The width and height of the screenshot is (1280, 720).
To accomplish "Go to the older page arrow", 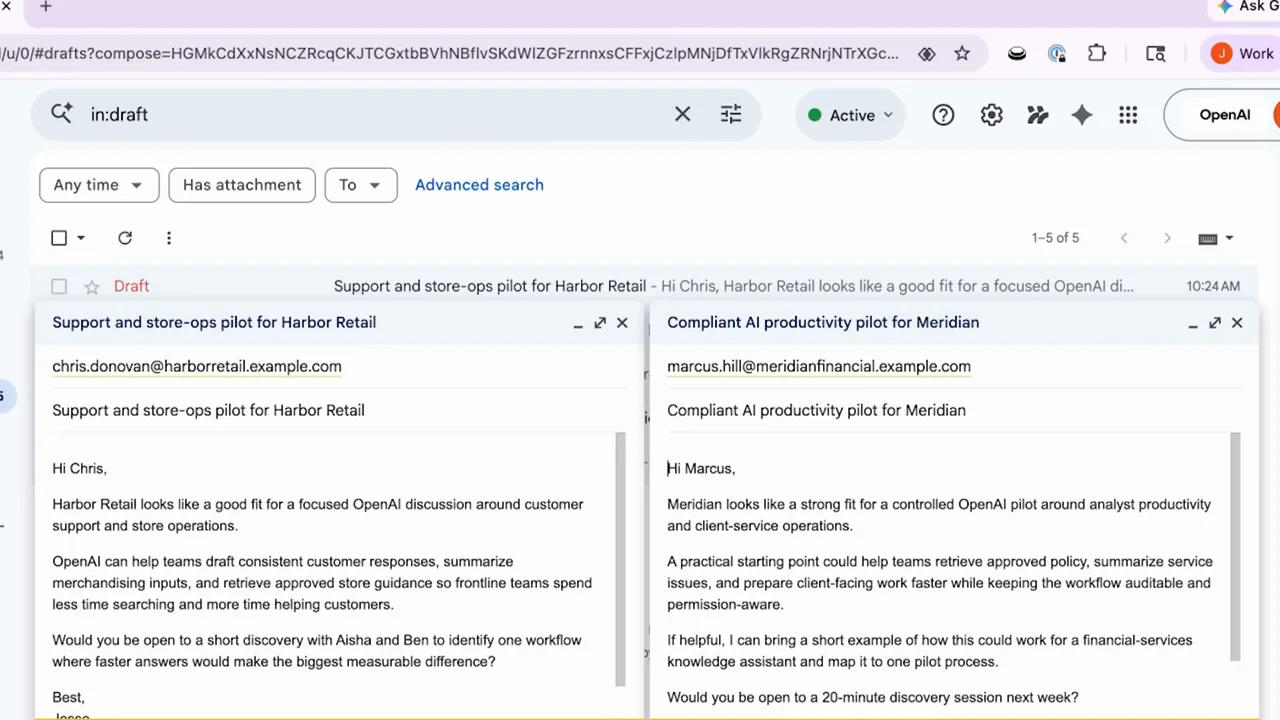I will [1167, 238].
